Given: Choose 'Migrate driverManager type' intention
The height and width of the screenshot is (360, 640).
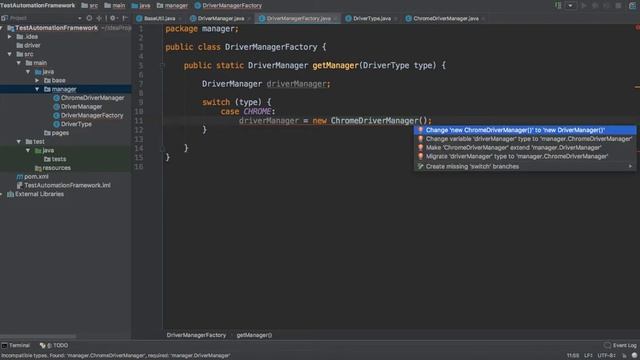Looking at the screenshot, I should point(525,156).
